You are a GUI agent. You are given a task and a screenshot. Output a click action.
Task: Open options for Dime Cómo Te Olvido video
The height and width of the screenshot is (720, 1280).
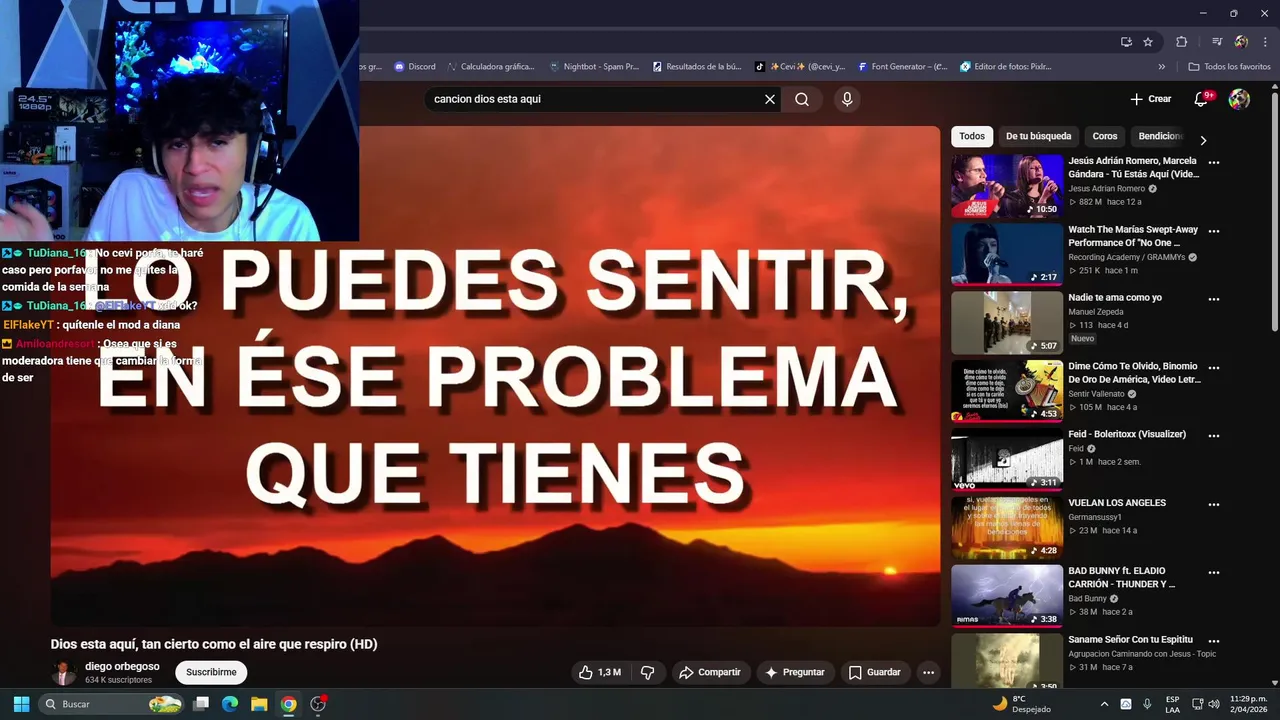tap(1214, 367)
